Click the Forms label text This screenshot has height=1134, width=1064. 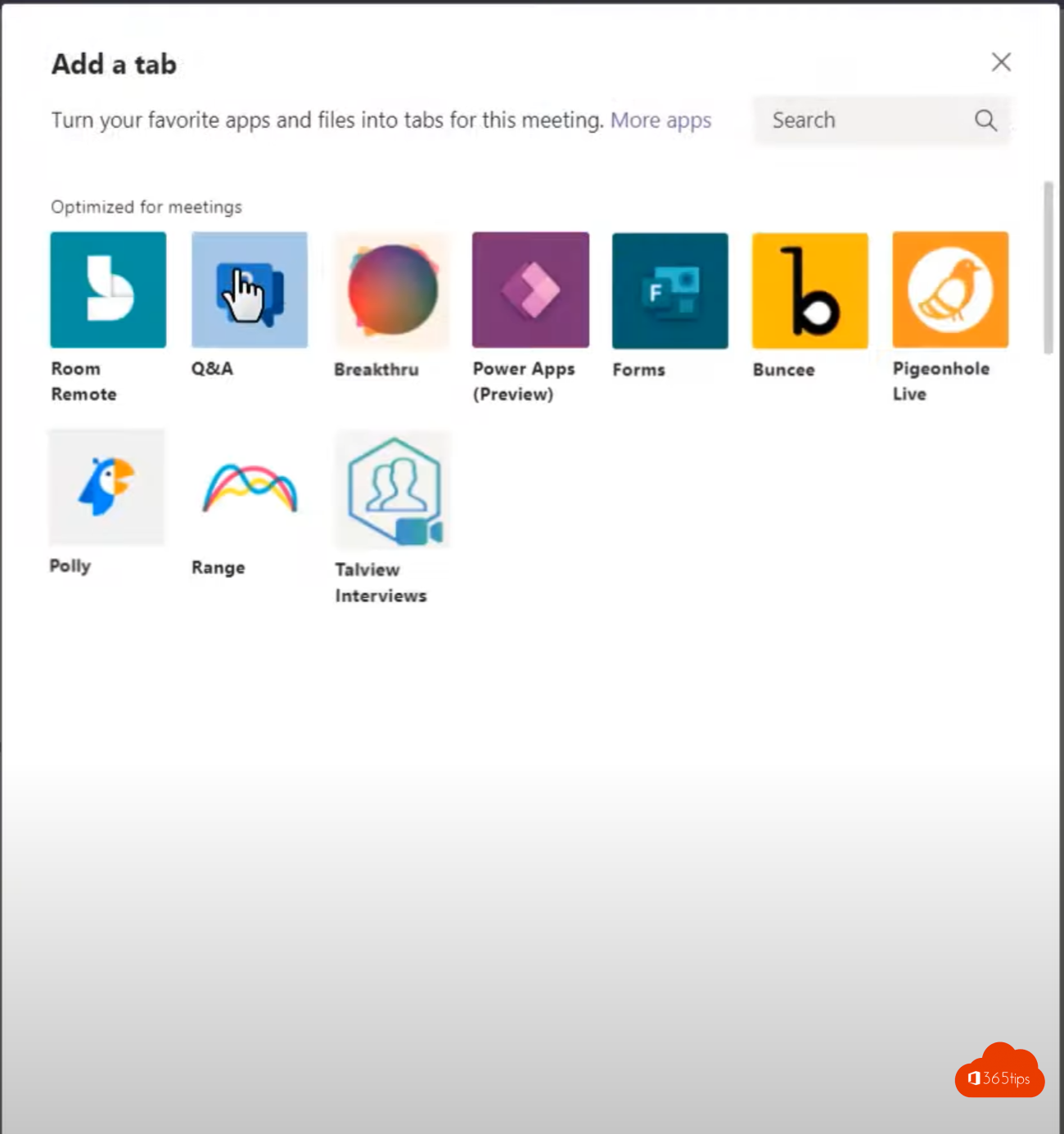click(x=639, y=370)
